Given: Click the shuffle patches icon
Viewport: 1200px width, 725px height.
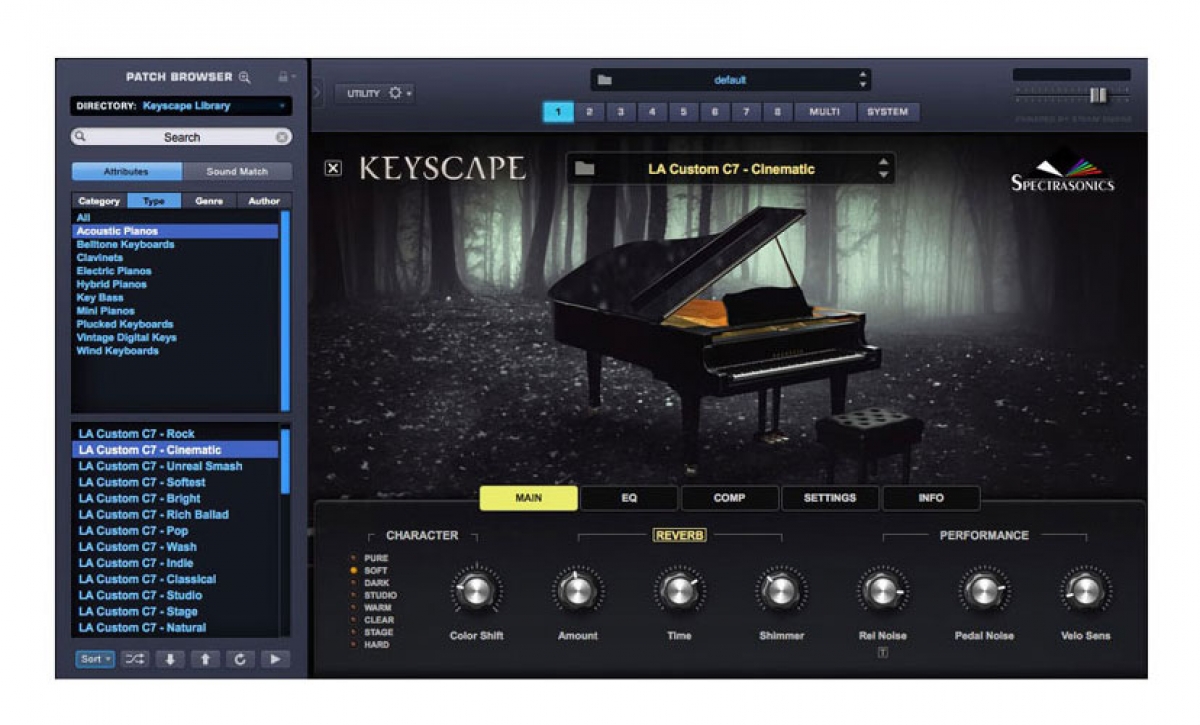Looking at the screenshot, I should (134, 659).
